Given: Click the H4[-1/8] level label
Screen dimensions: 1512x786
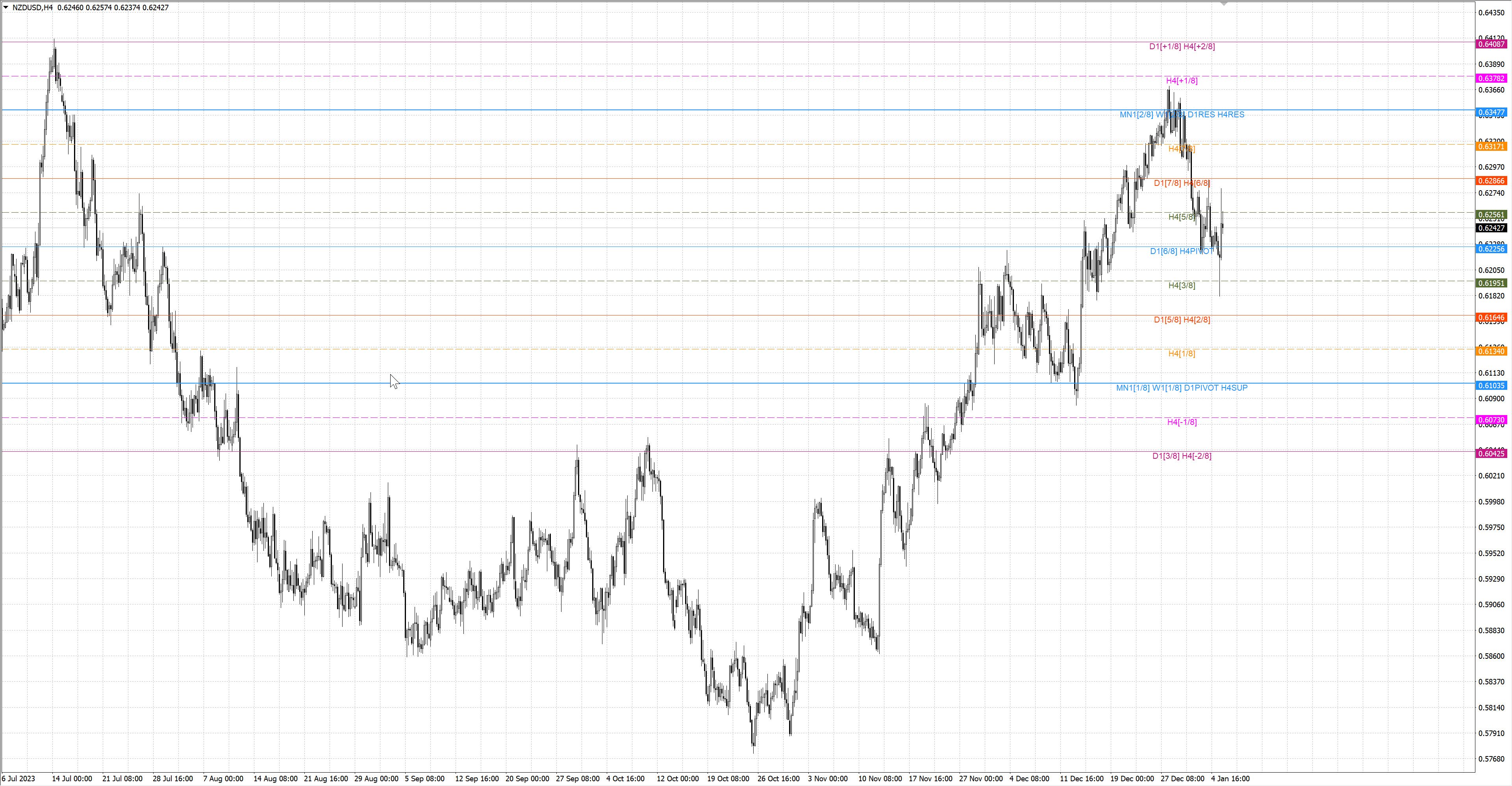Looking at the screenshot, I should (1182, 422).
